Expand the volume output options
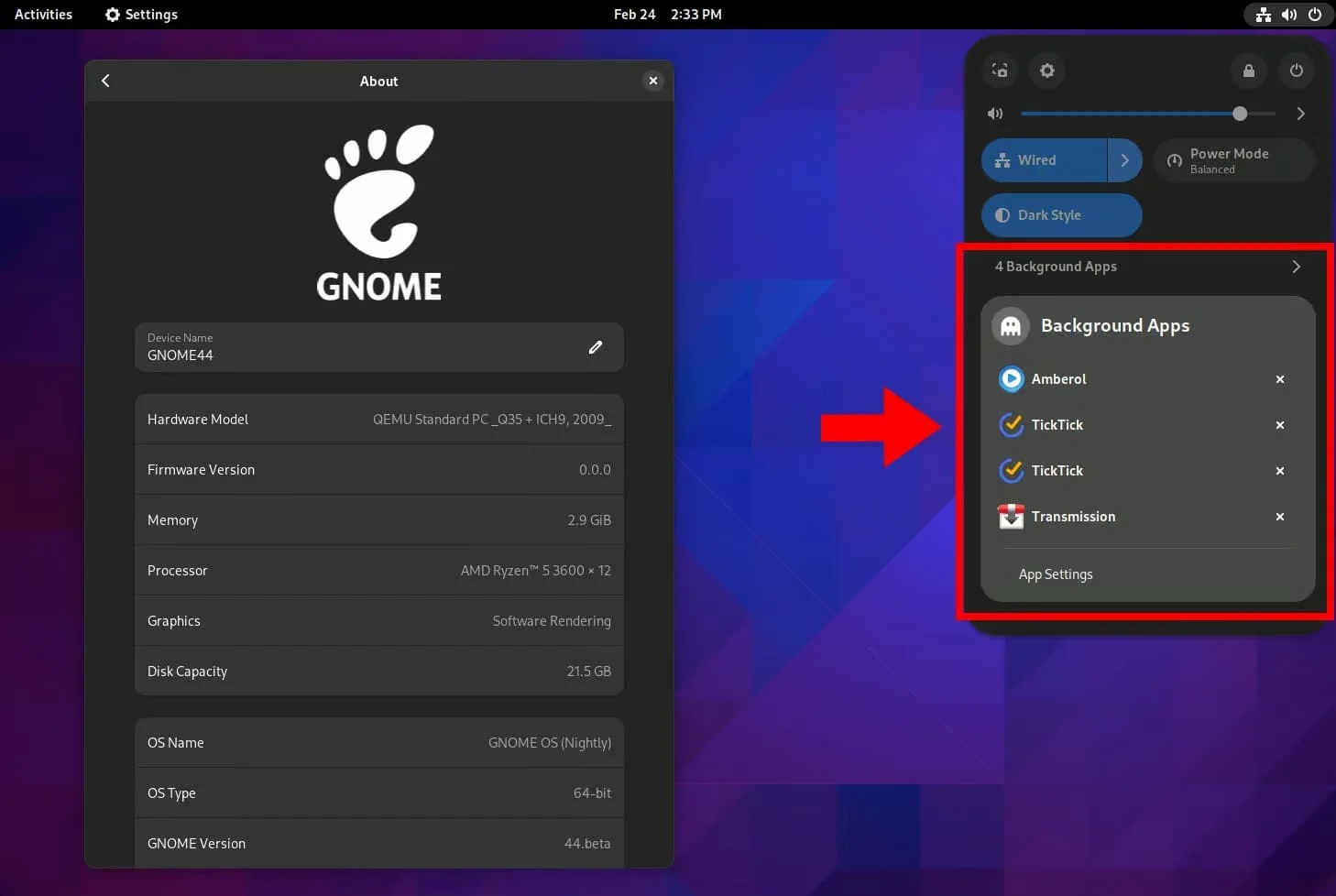 [1300, 114]
